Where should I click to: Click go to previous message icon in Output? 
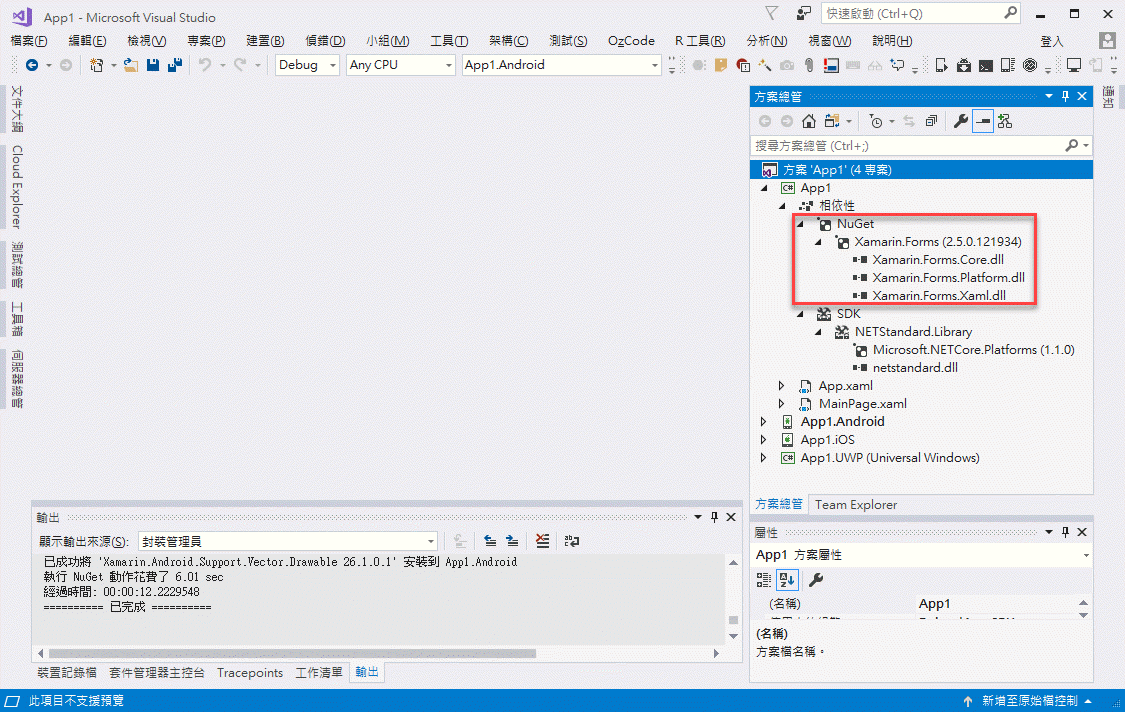pyautogui.click(x=490, y=541)
